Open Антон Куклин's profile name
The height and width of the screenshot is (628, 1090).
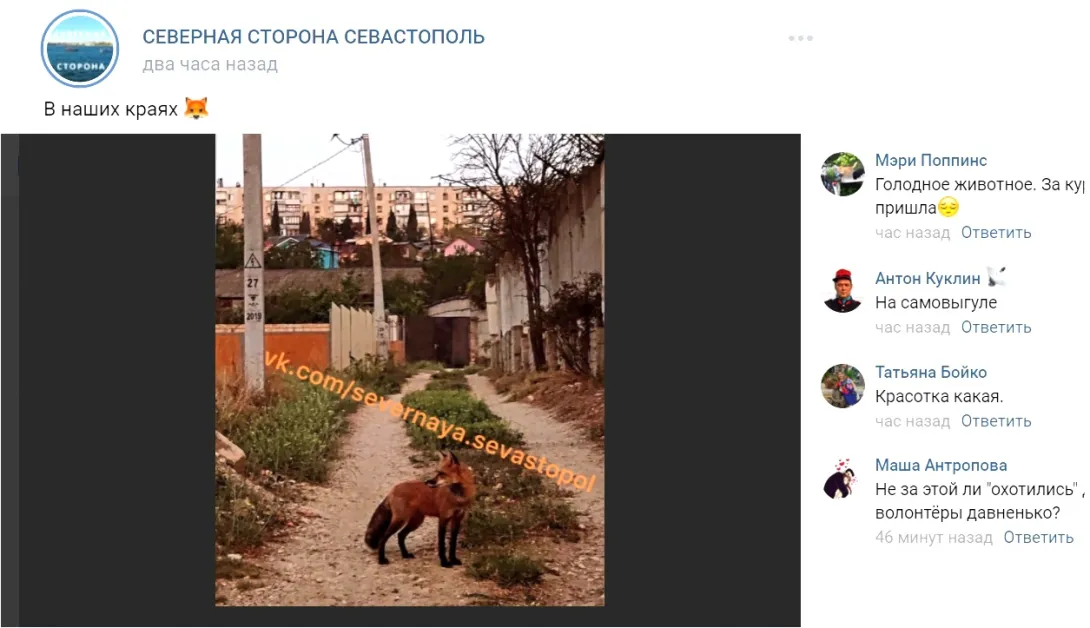927,278
